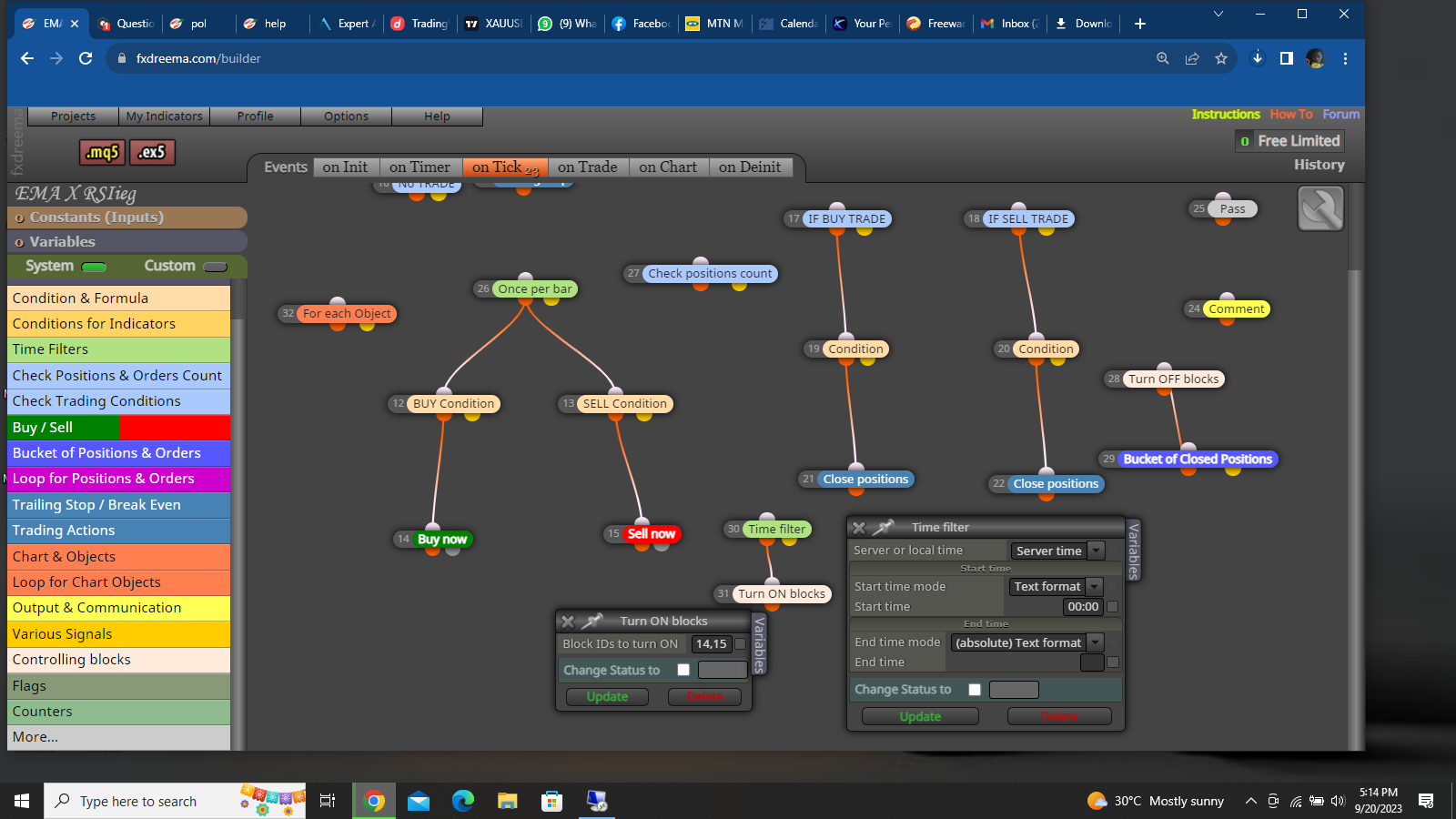1456x819 pixels.
Task: Open File Explorer from the taskbar
Action: 507,801
